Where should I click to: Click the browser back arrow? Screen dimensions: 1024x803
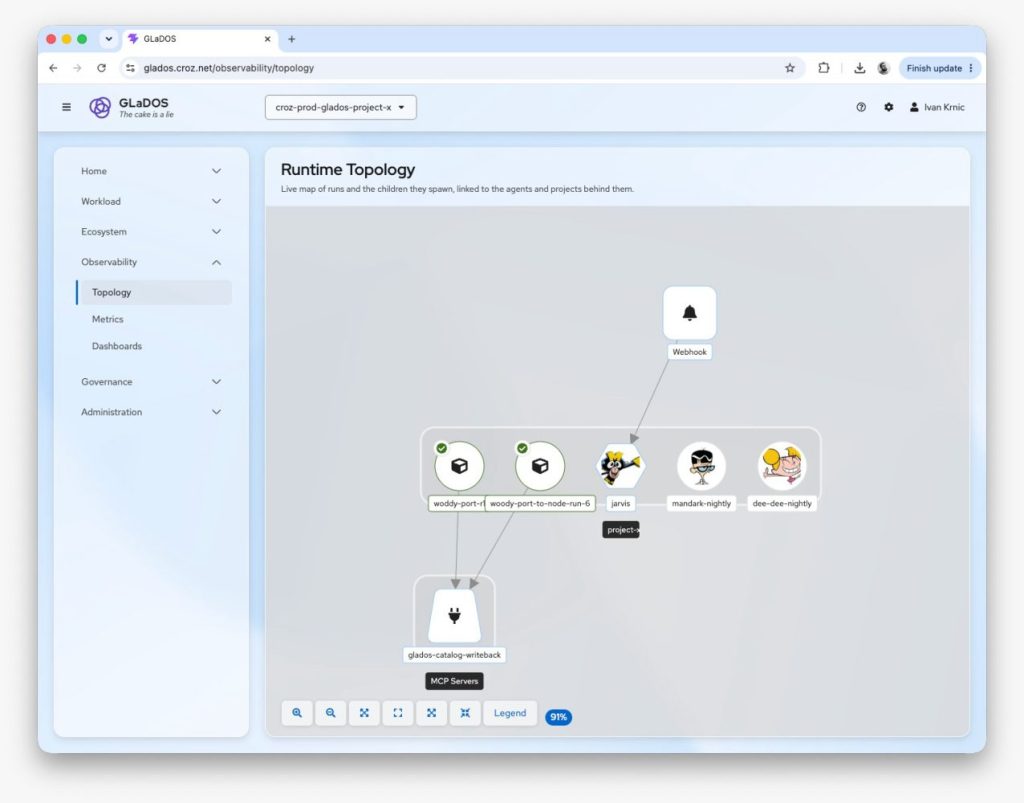[x=54, y=68]
